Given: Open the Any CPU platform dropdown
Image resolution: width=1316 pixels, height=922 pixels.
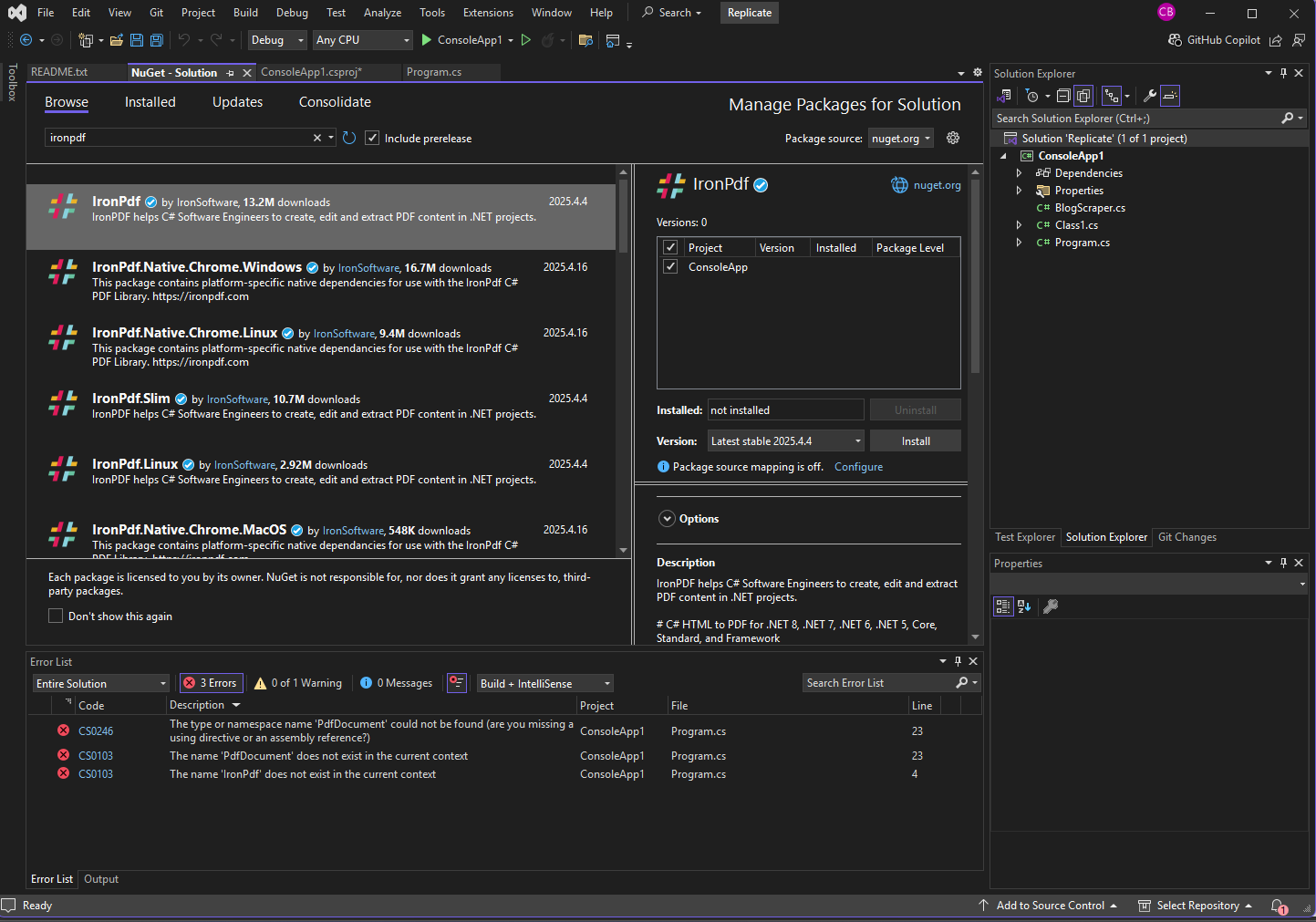Looking at the screenshot, I should coord(363,40).
